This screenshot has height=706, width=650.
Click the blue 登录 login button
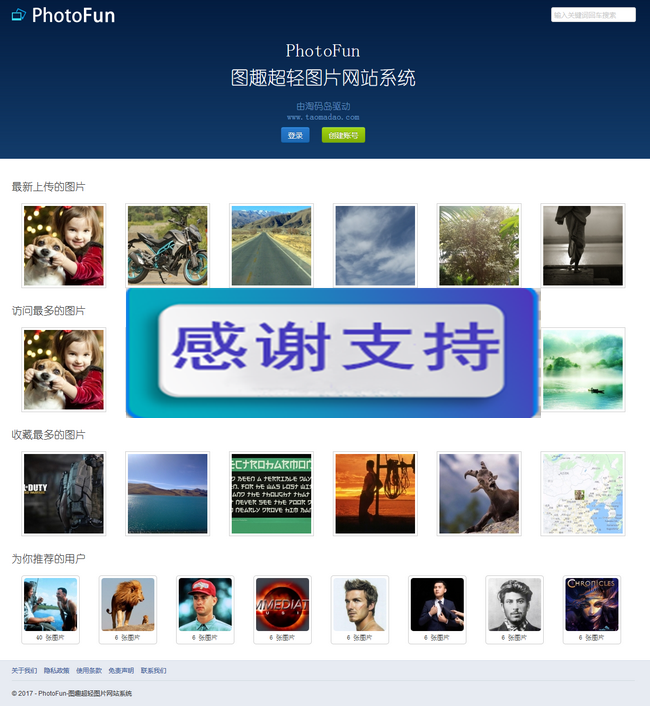[295, 135]
